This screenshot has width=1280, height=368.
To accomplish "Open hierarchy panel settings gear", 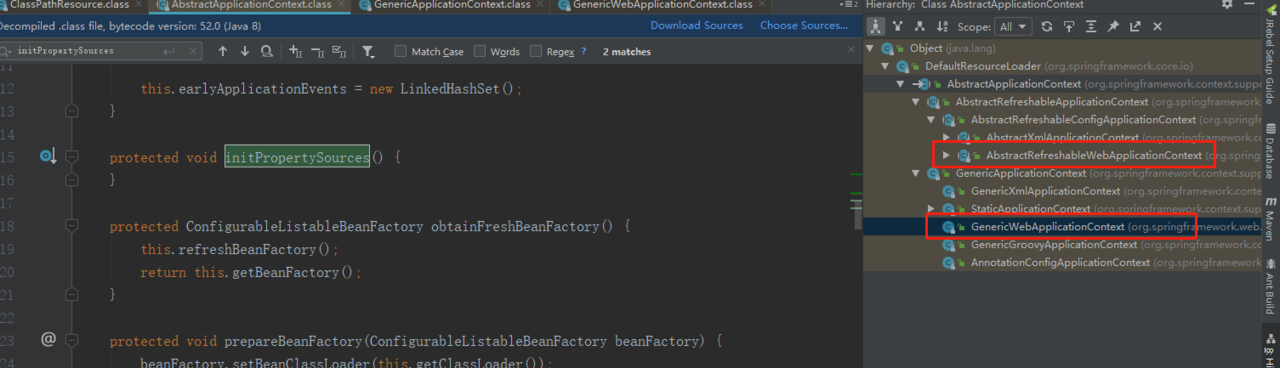I will click(1227, 5).
